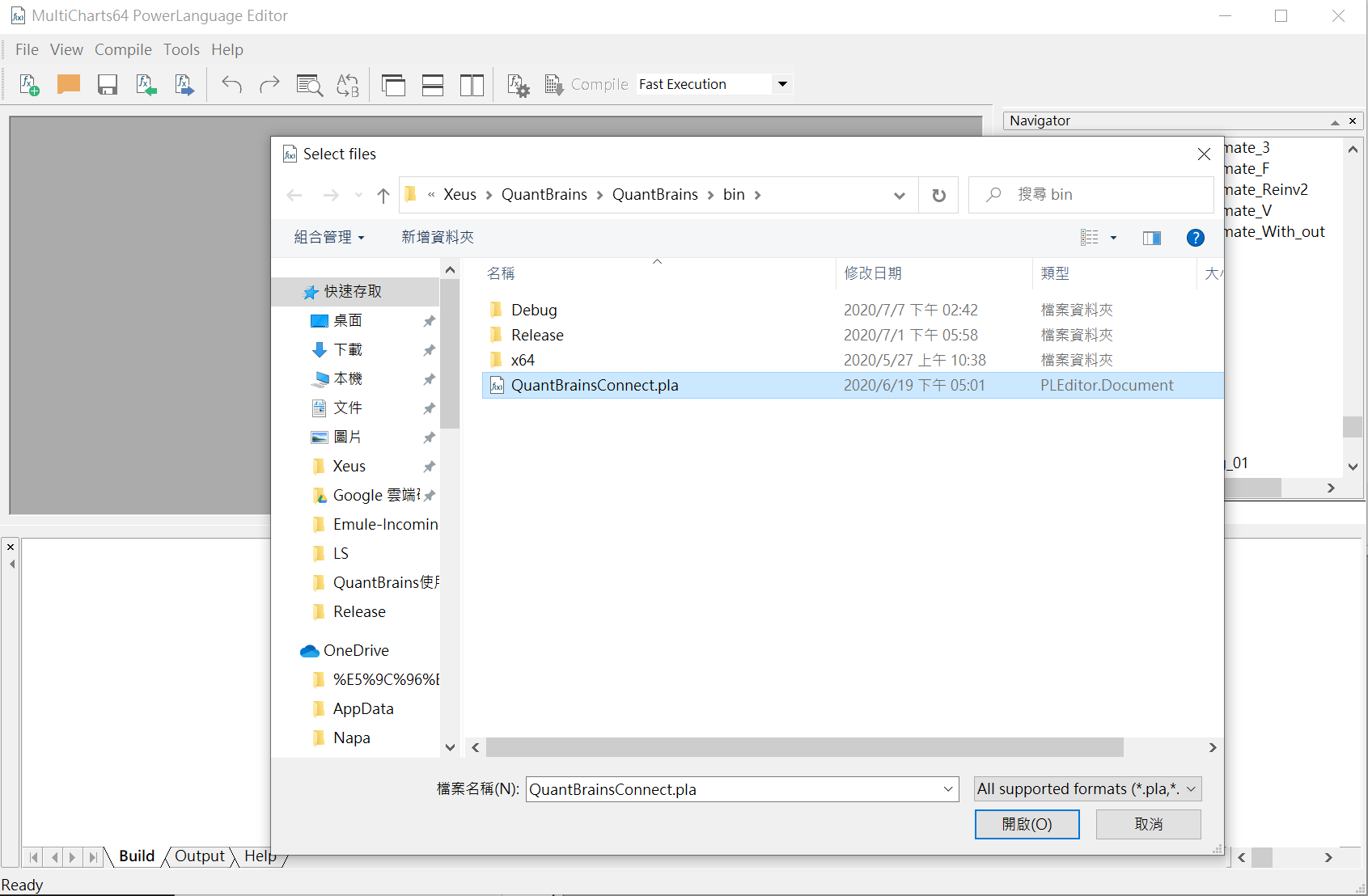Click the Undo arrow icon
The height and width of the screenshot is (896, 1368).
[232, 85]
